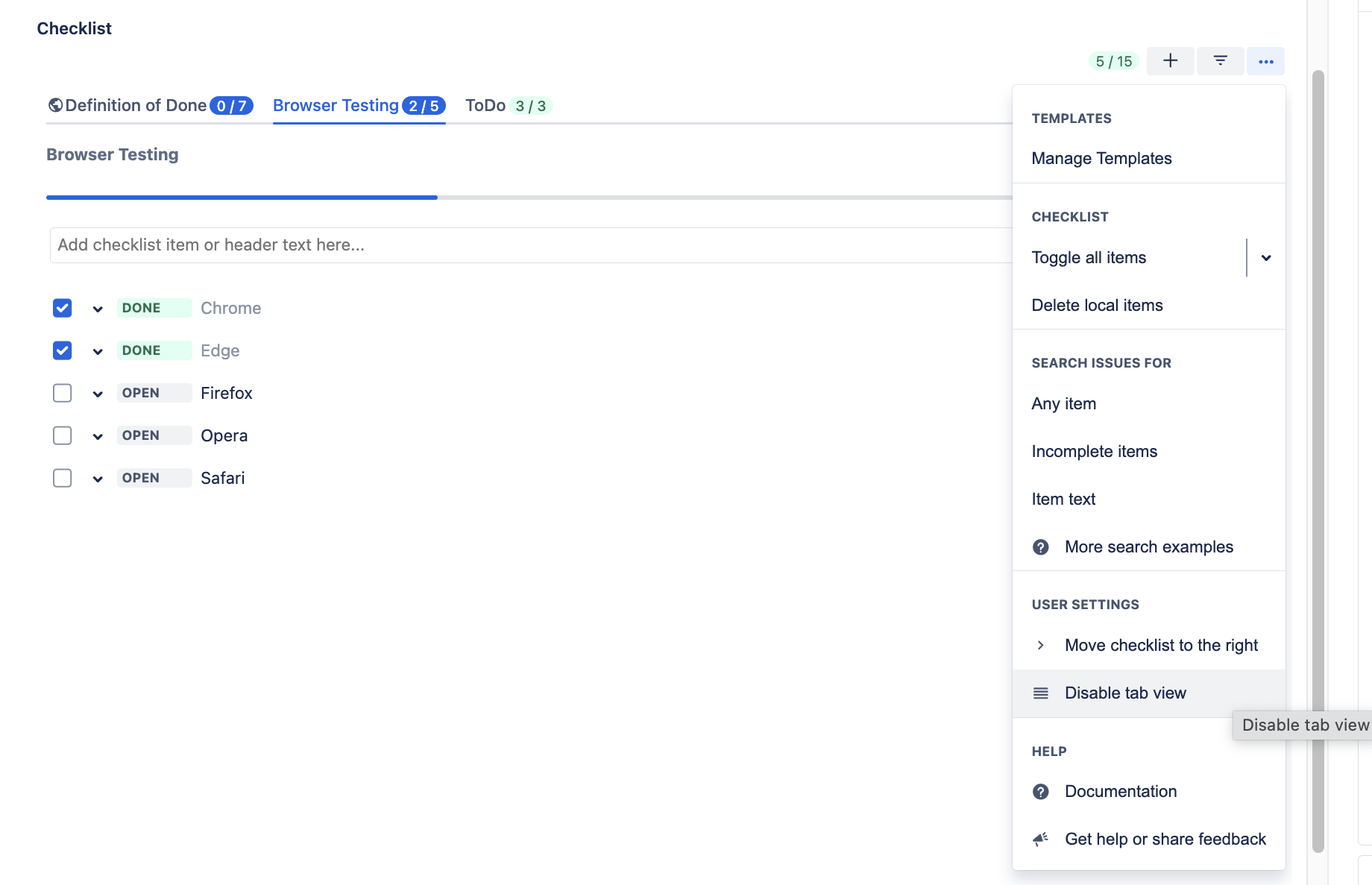Image resolution: width=1372 pixels, height=885 pixels.
Task: Open Documentation link
Action: [x=1148, y=792]
